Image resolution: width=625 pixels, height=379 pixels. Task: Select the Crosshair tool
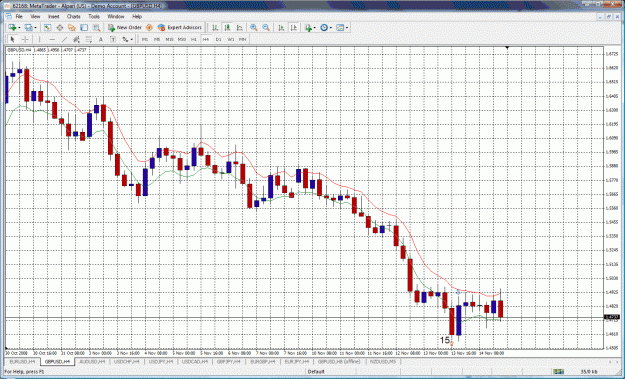pos(25,39)
